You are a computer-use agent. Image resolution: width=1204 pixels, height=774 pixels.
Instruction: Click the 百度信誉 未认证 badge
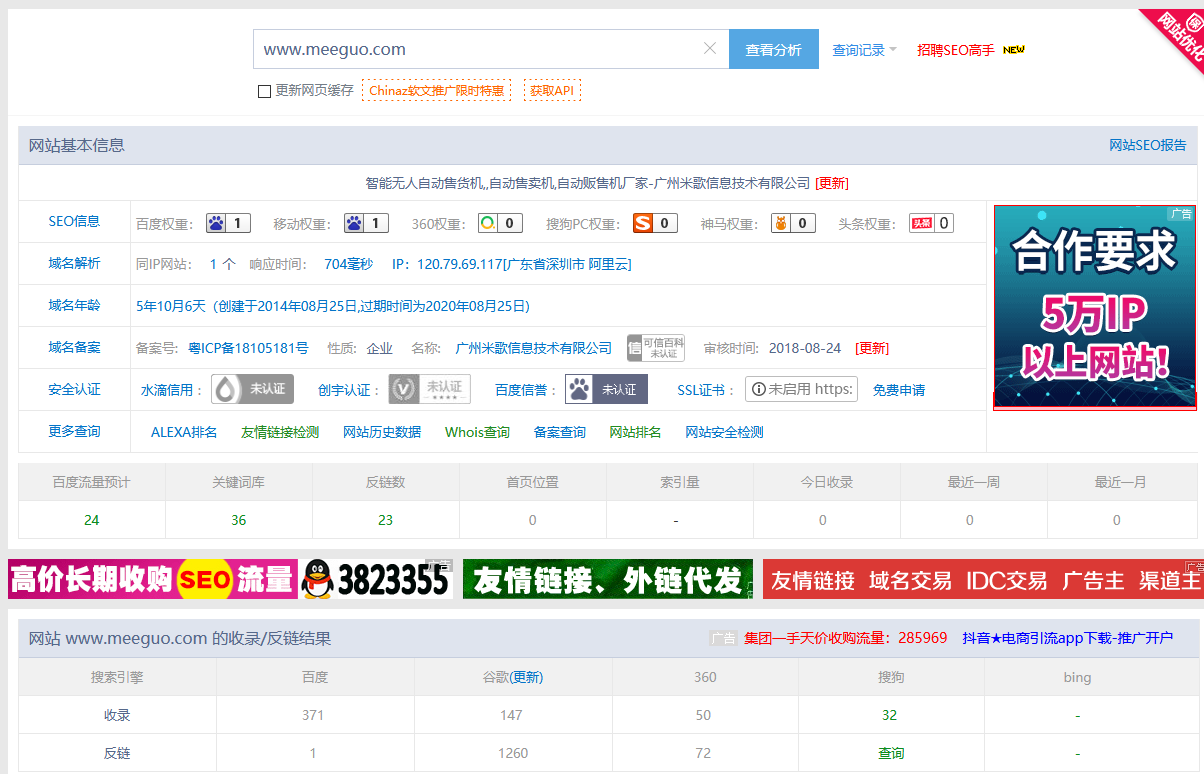pos(606,389)
